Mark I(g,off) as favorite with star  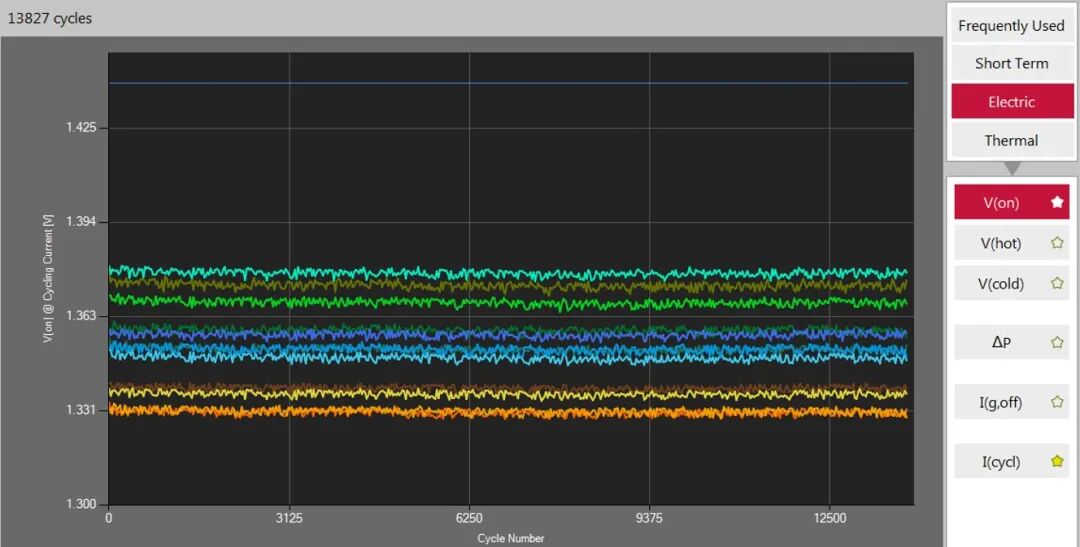pyautogui.click(x=1057, y=402)
